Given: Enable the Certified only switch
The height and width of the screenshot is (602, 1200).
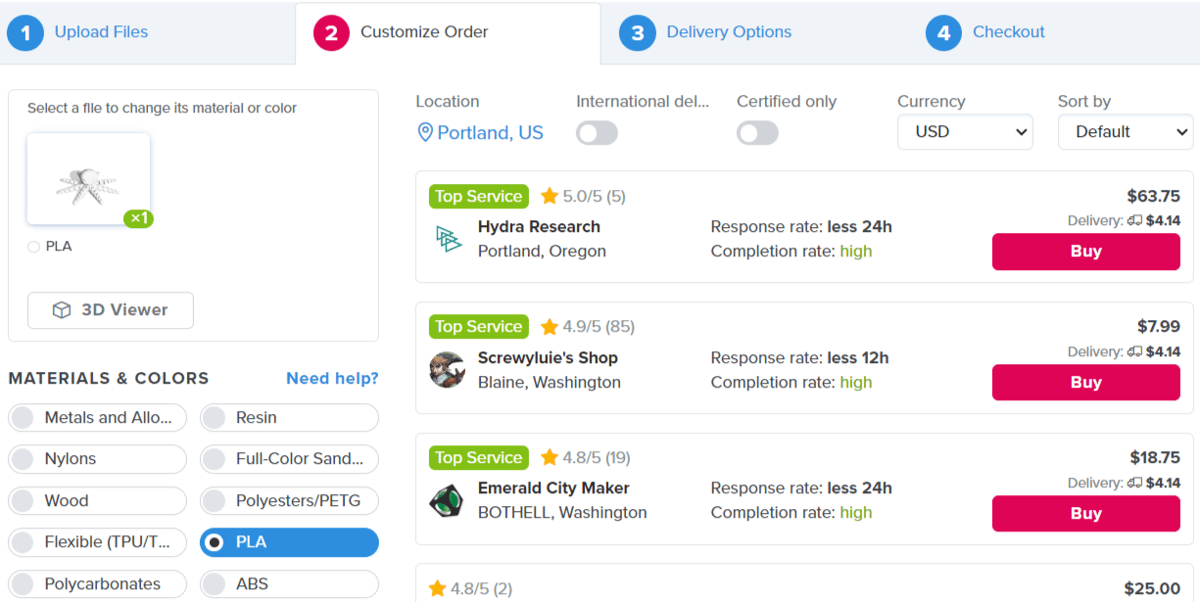Looking at the screenshot, I should pyautogui.click(x=757, y=133).
